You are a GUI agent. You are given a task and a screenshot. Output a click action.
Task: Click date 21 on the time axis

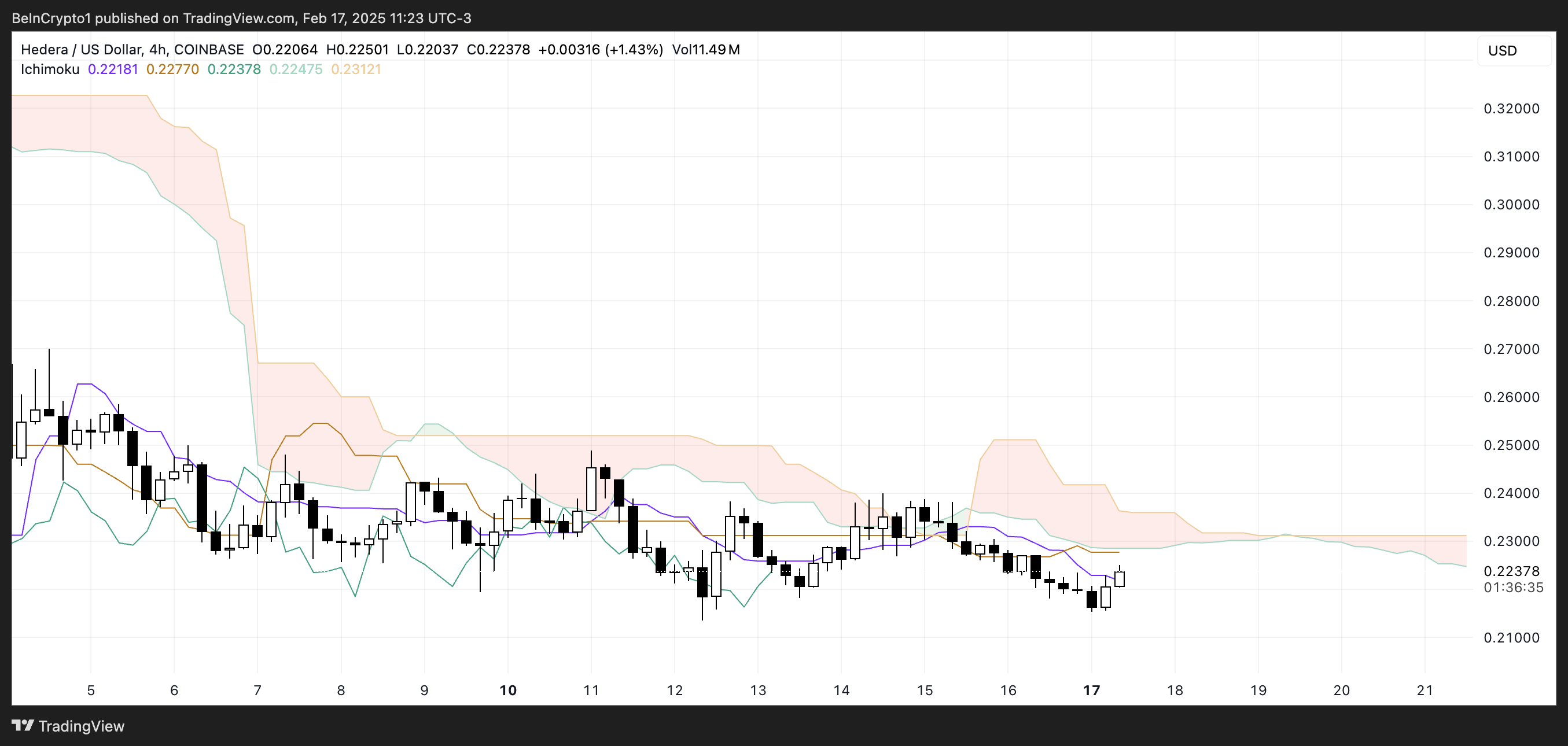1425,690
